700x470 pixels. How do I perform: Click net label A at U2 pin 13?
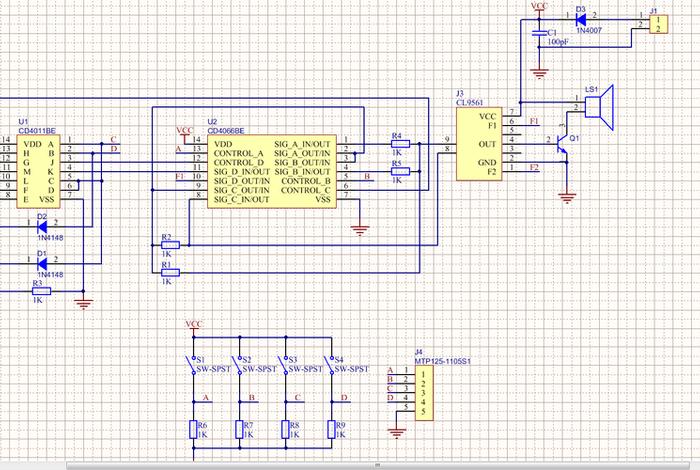tap(179, 149)
